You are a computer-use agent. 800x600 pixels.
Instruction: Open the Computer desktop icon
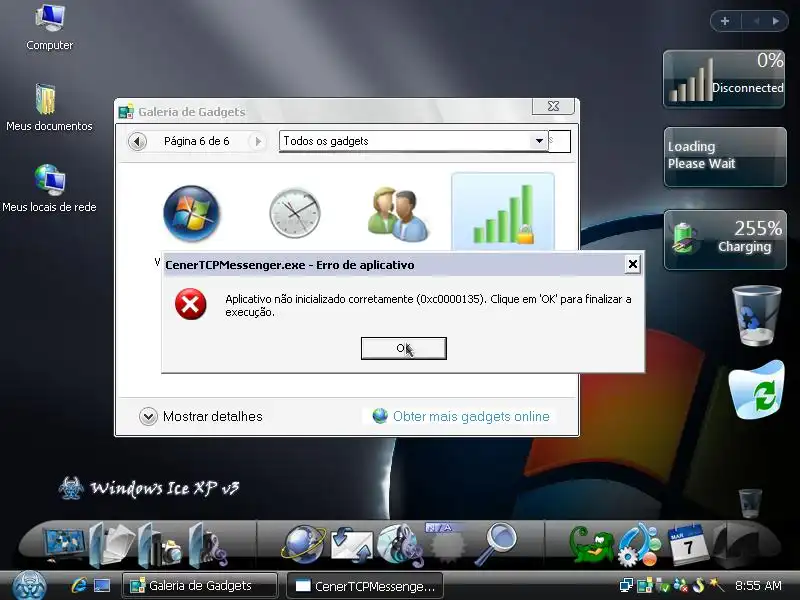coord(49,27)
